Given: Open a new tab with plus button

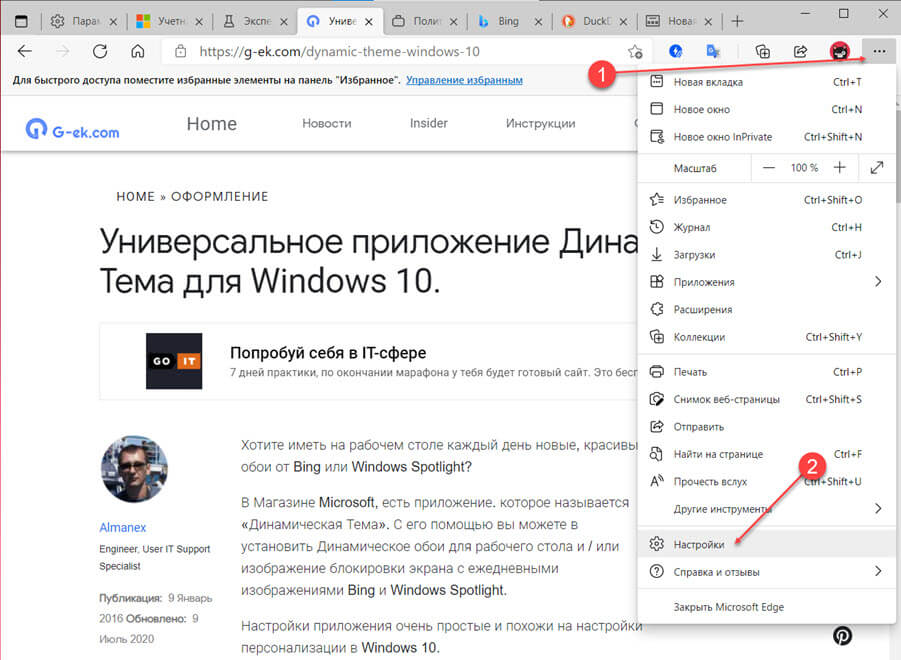Looking at the screenshot, I should [x=737, y=22].
